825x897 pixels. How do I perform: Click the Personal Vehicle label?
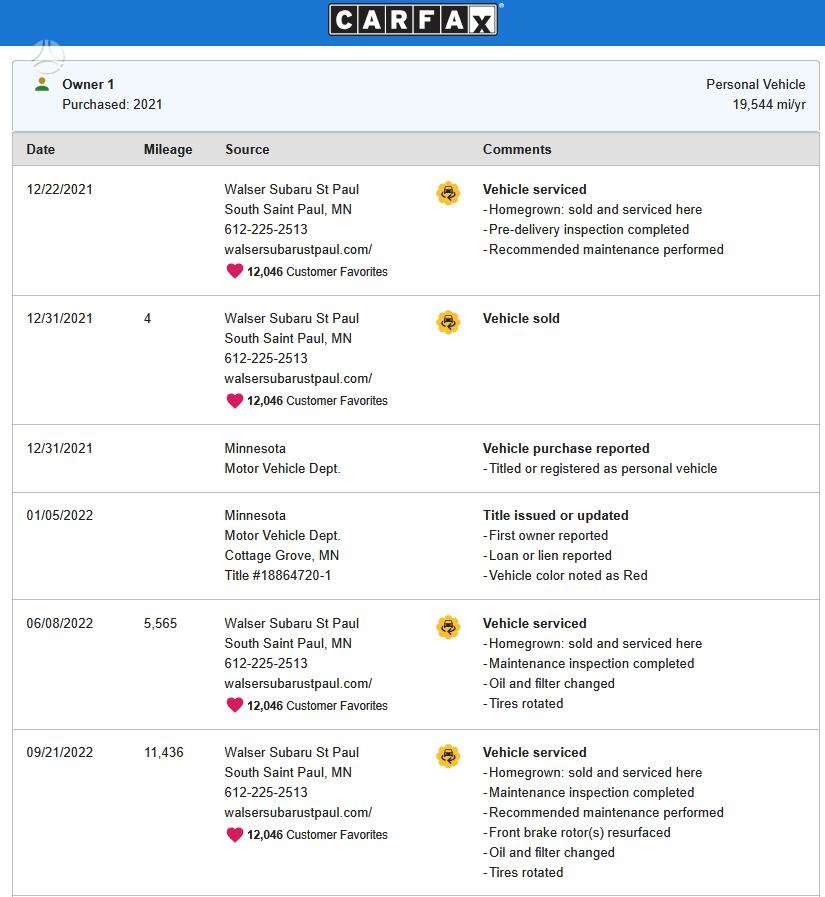pyautogui.click(x=756, y=85)
